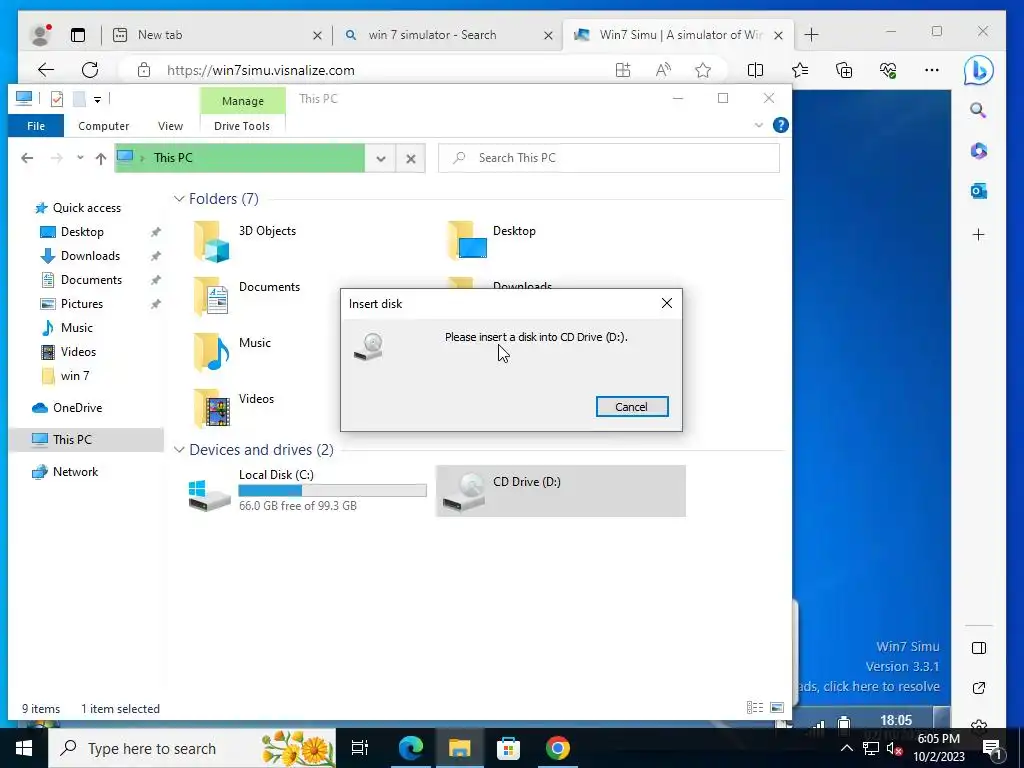Select the Documents folder icon
This screenshot has width=1024, height=768.
211,296
